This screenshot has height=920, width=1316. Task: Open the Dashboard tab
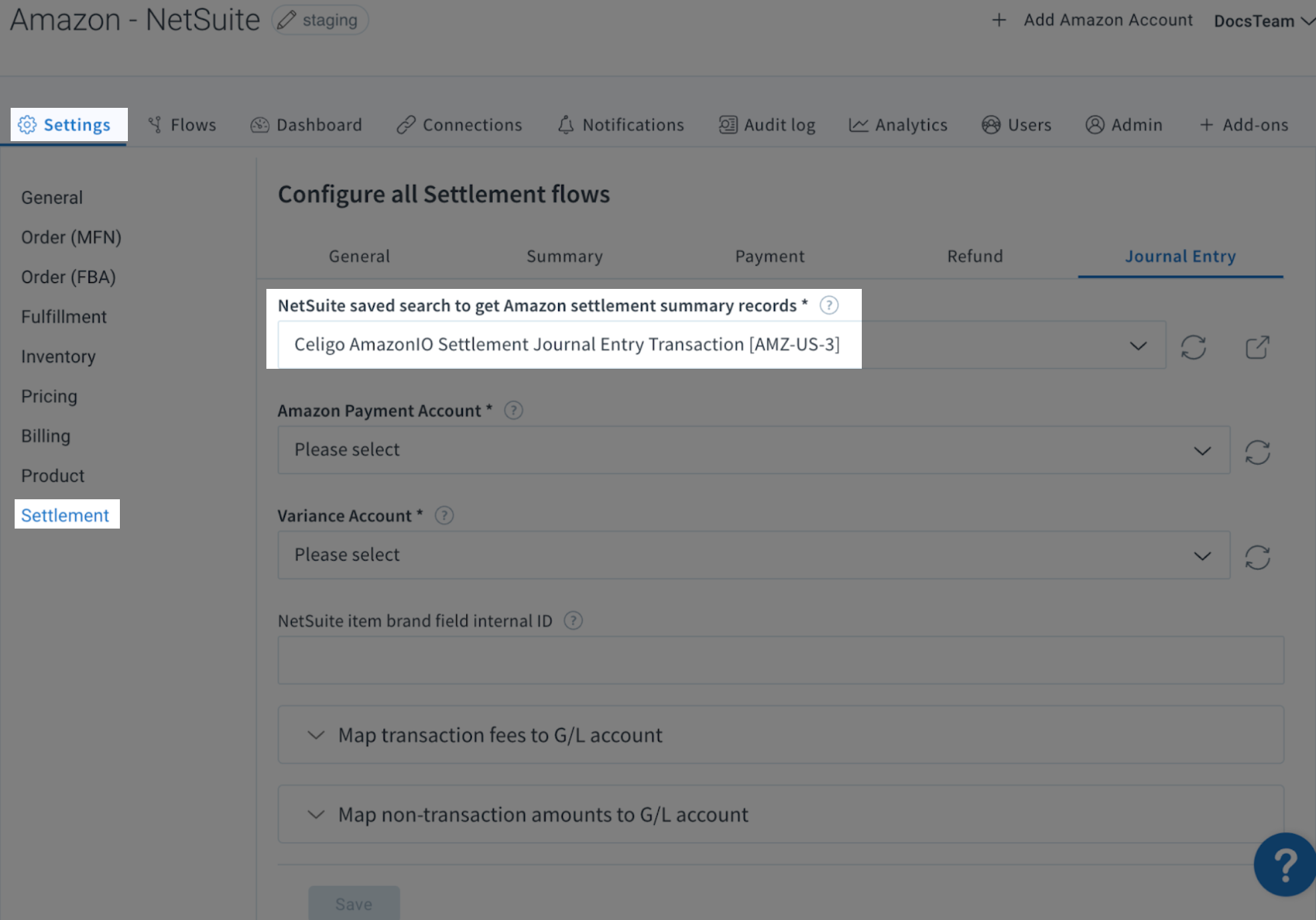[306, 124]
